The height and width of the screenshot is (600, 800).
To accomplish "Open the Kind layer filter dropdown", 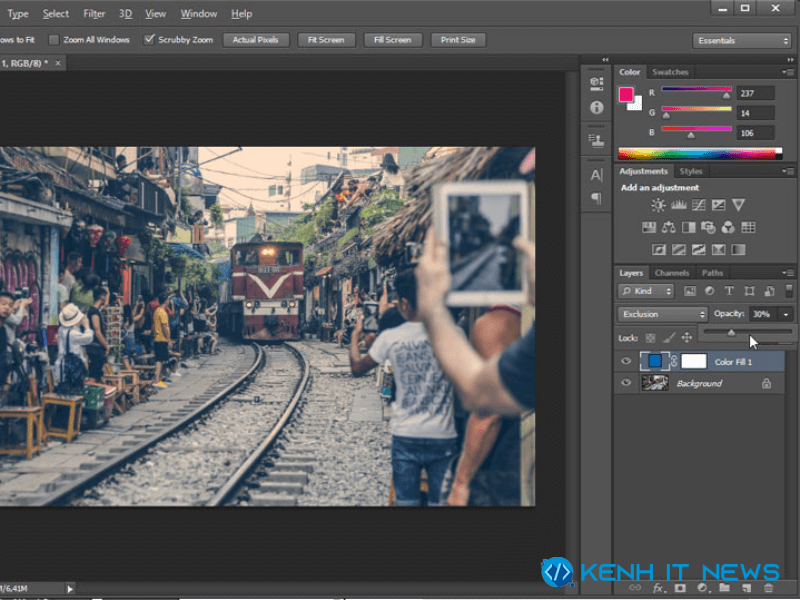I will coord(646,291).
